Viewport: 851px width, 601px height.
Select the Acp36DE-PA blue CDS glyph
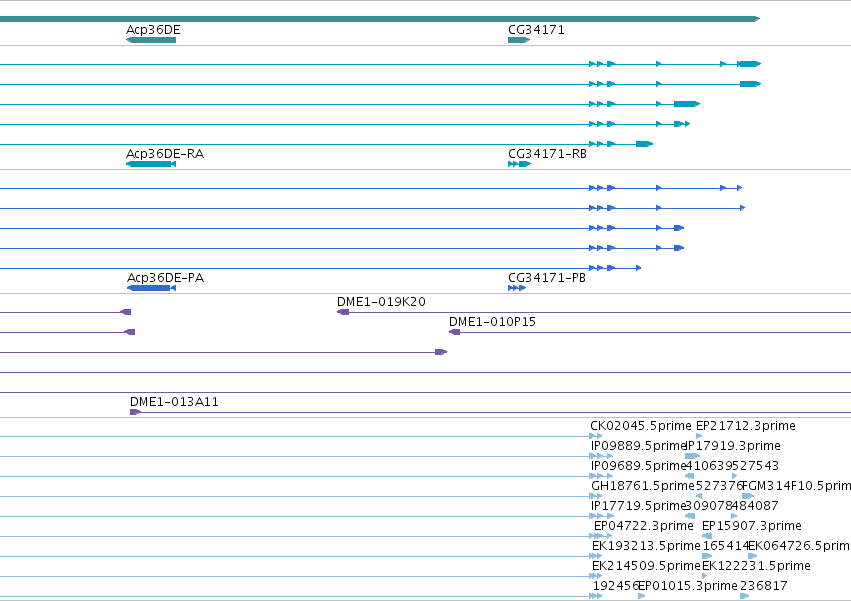(151, 288)
